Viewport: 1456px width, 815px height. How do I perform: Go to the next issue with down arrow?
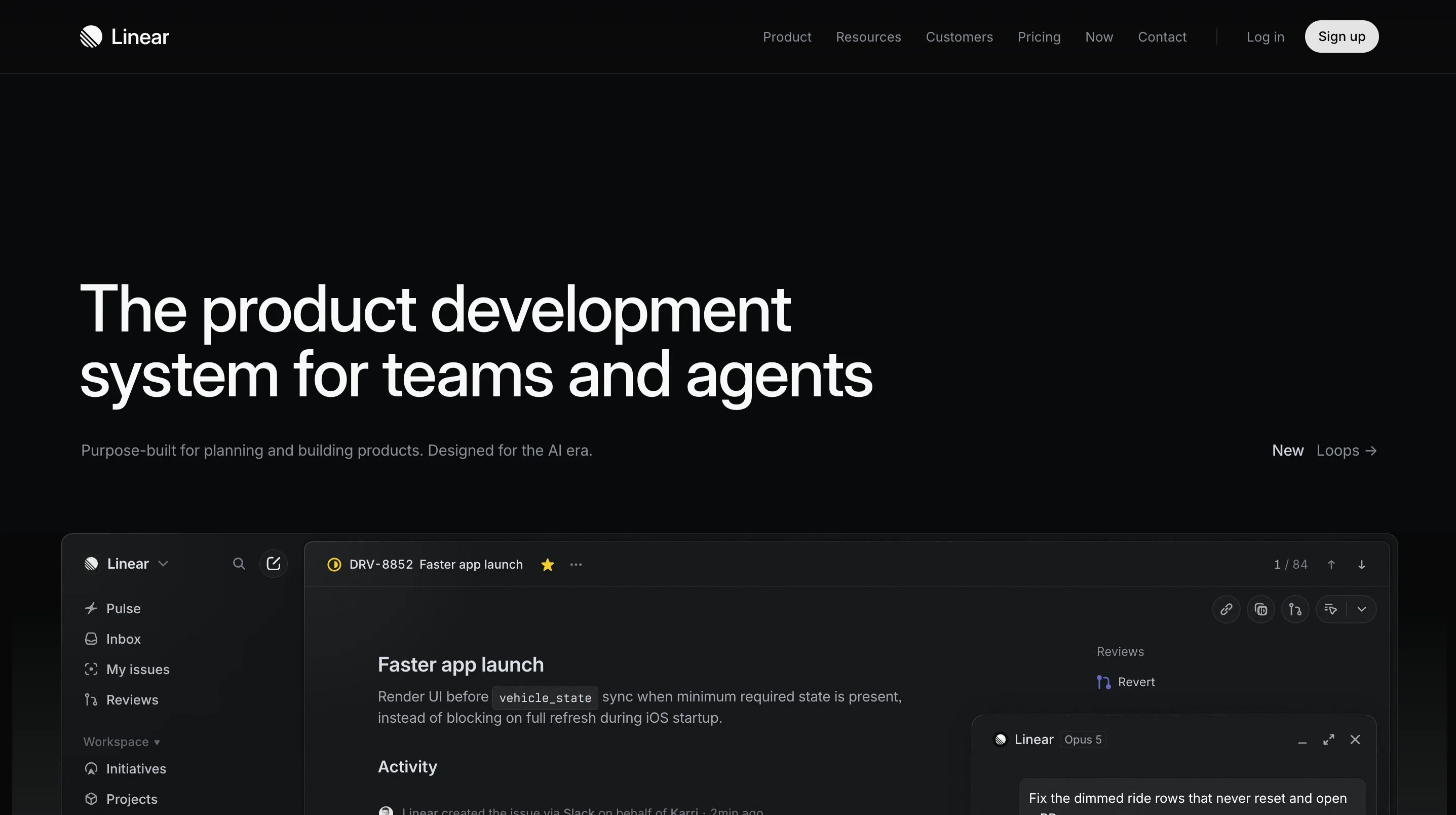tap(1362, 565)
